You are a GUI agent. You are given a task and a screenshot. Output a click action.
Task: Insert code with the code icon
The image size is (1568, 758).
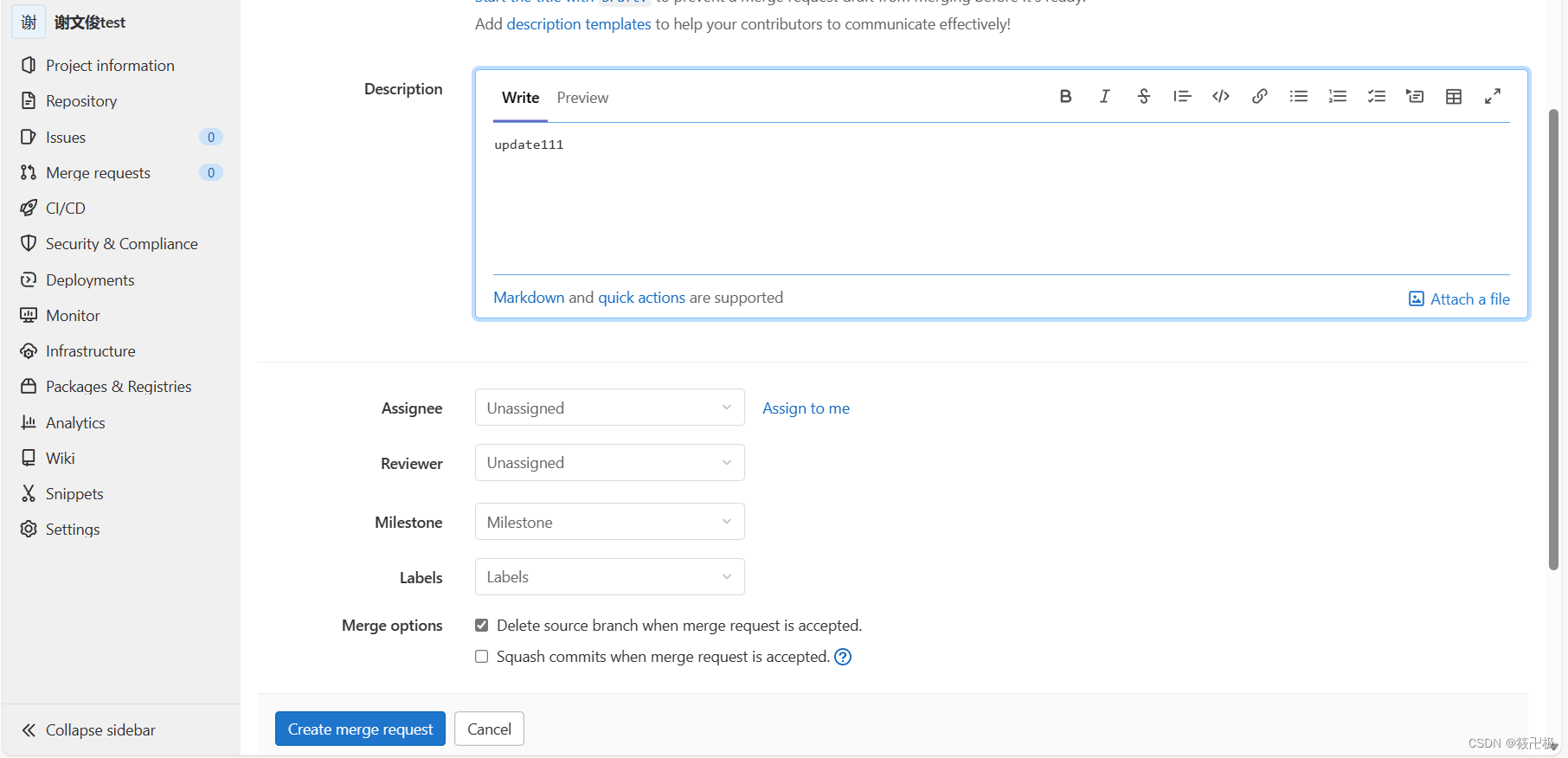[1221, 97]
